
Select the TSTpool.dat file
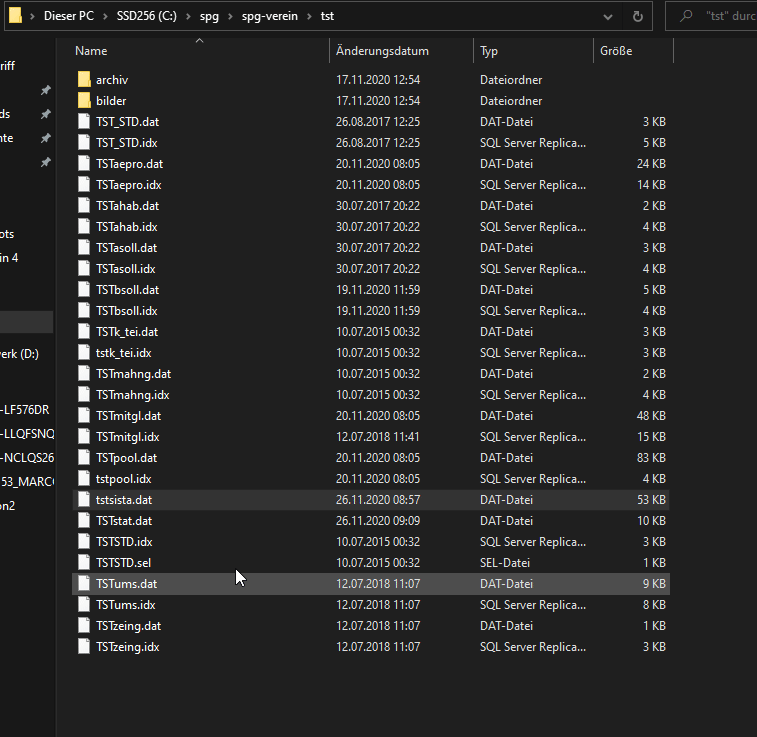(x=126, y=458)
